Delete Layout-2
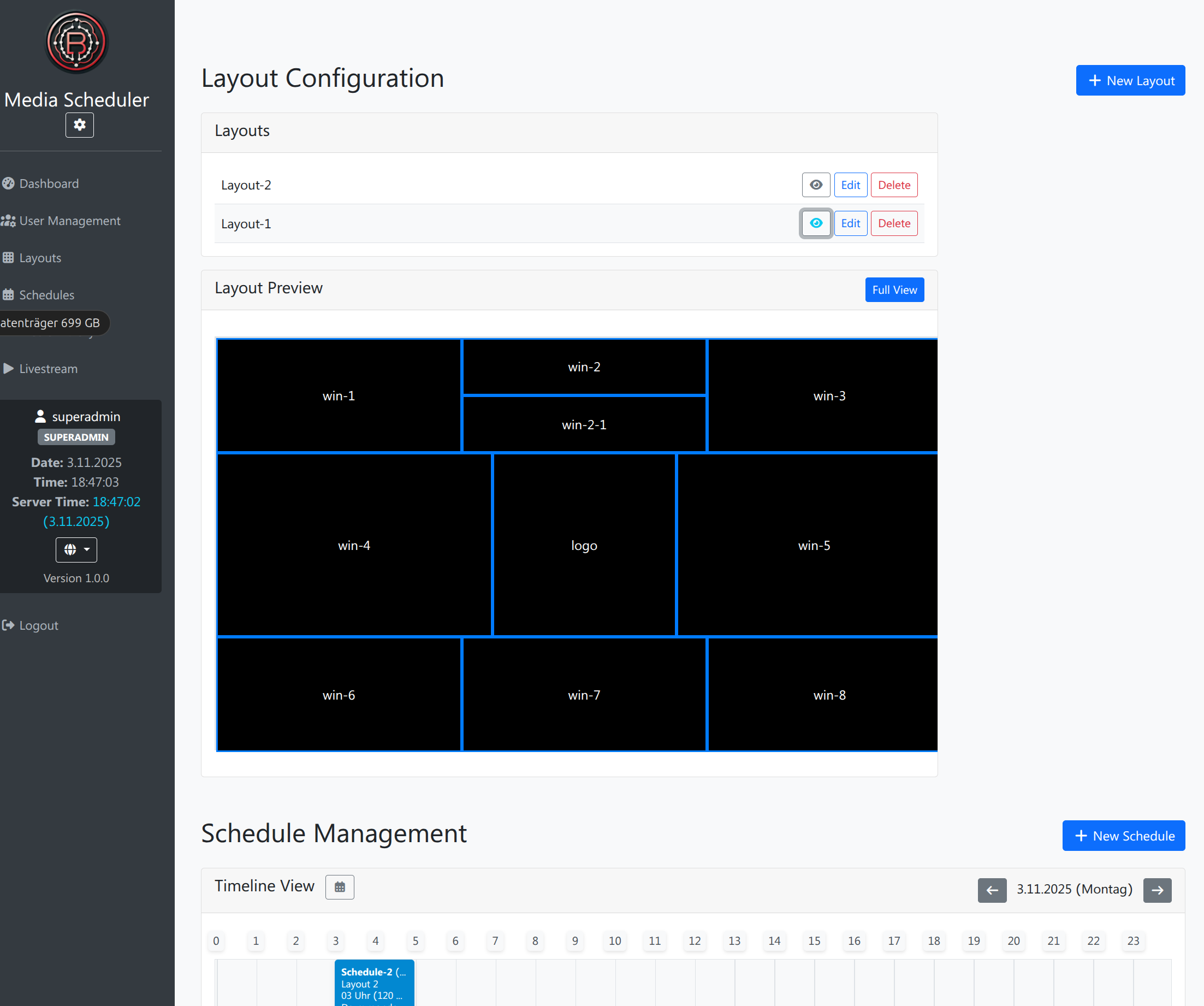Image resolution: width=1204 pixels, height=1006 pixels. point(893,185)
